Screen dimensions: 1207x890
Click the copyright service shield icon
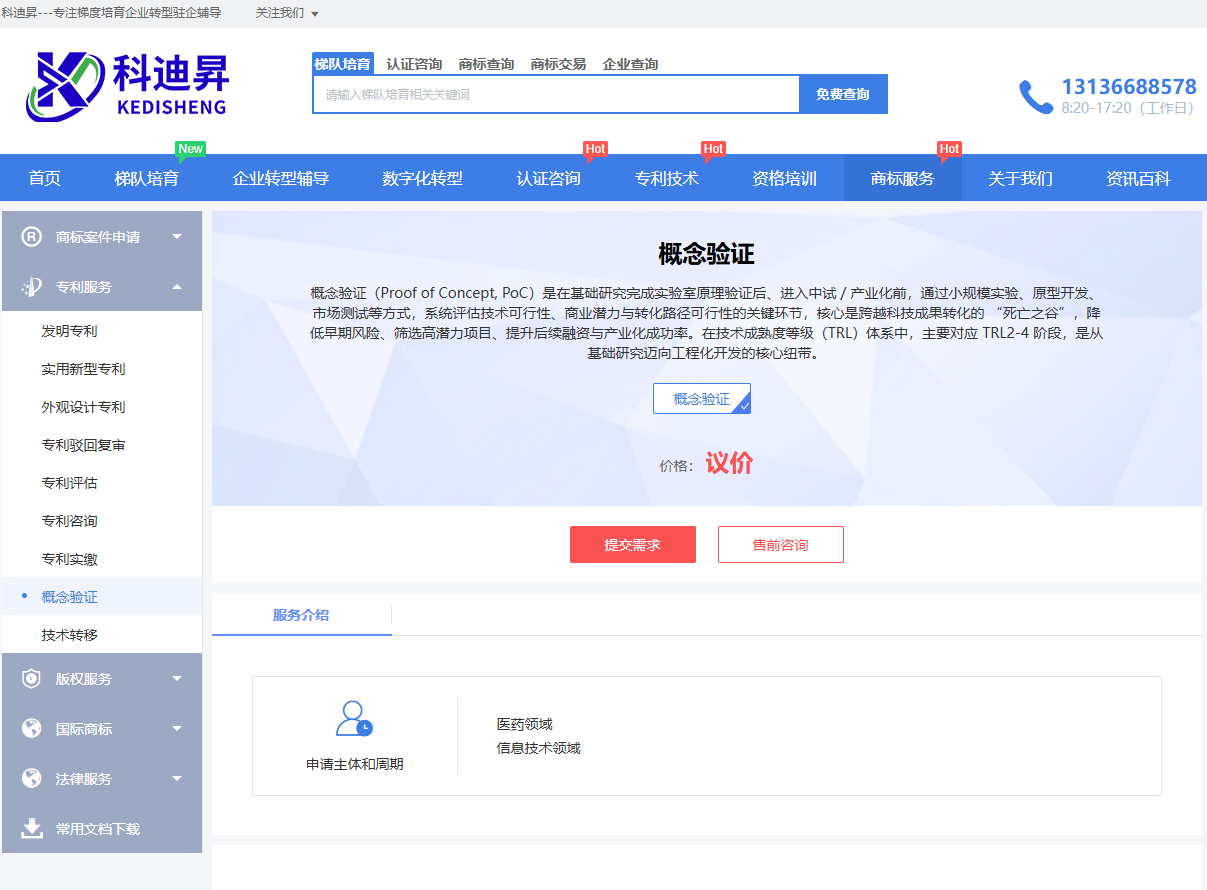pos(32,679)
